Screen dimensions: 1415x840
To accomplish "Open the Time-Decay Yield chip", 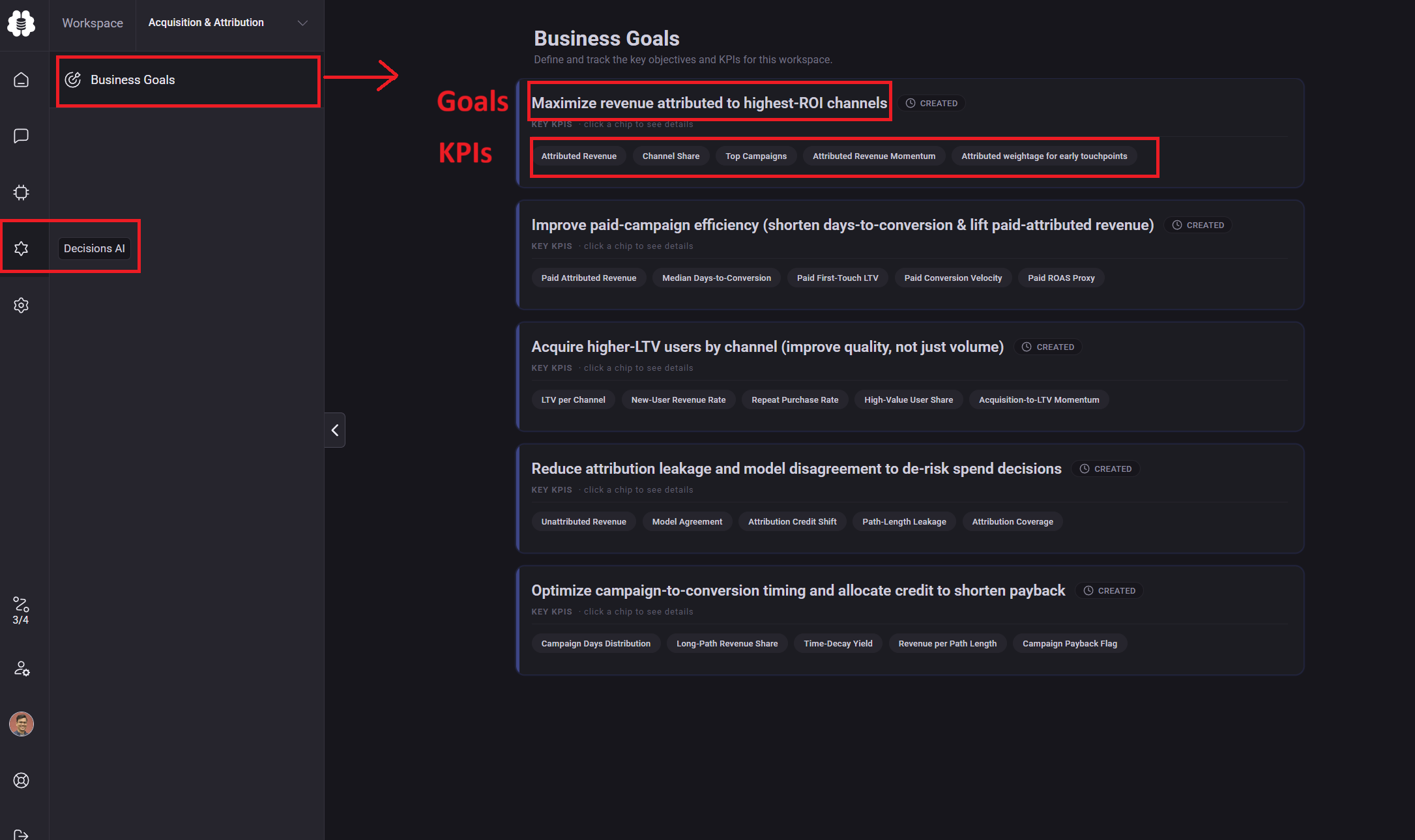I will pos(838,643).
